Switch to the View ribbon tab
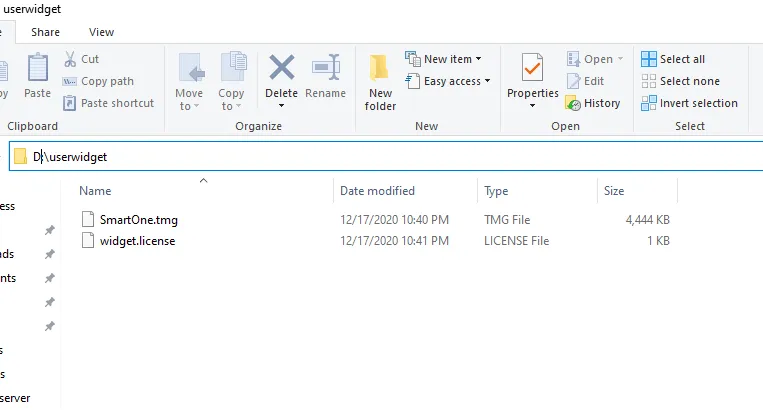This screenshot has width=763, height=410. point(101,32)
